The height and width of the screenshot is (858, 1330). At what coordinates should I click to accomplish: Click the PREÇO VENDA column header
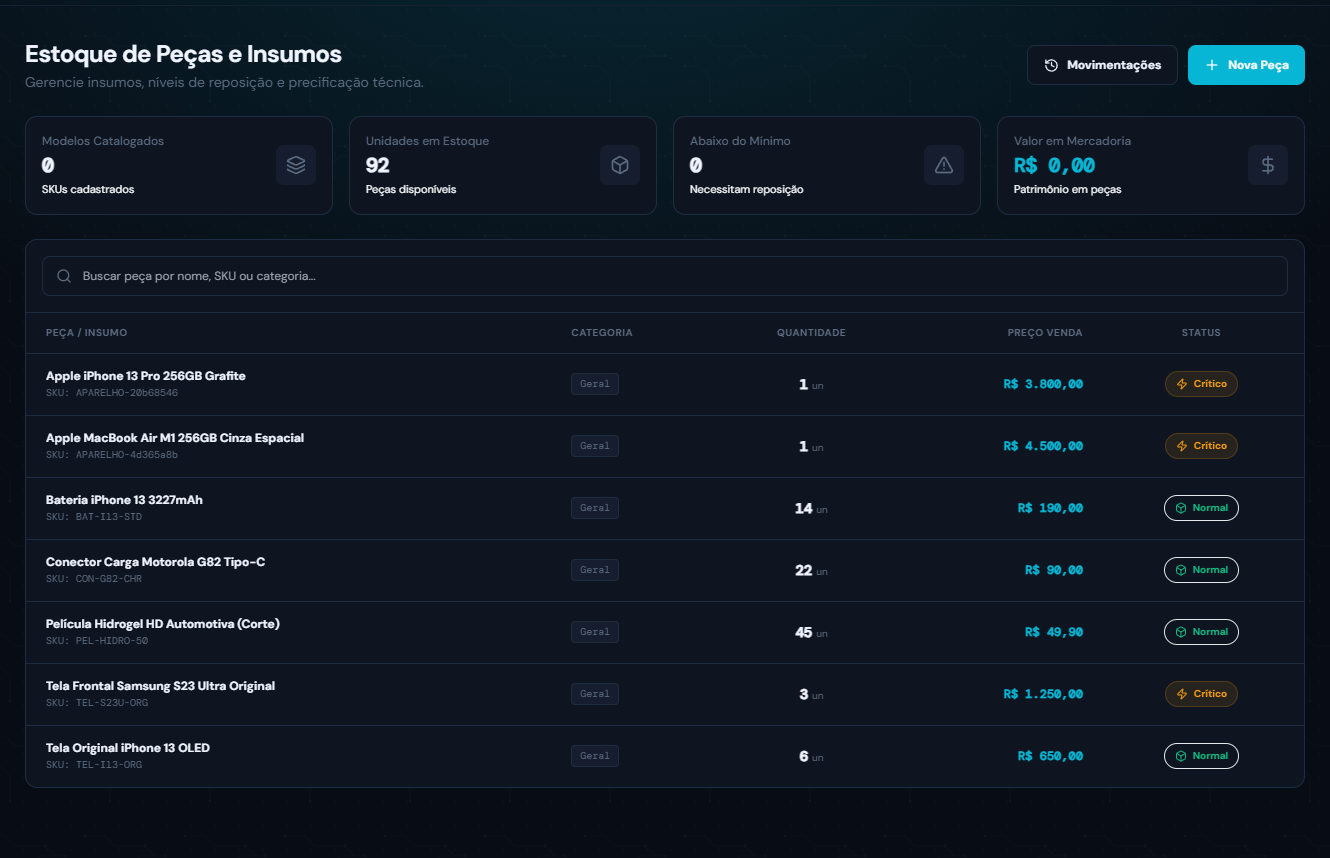pyautogui.click(x=1045, y=333)
